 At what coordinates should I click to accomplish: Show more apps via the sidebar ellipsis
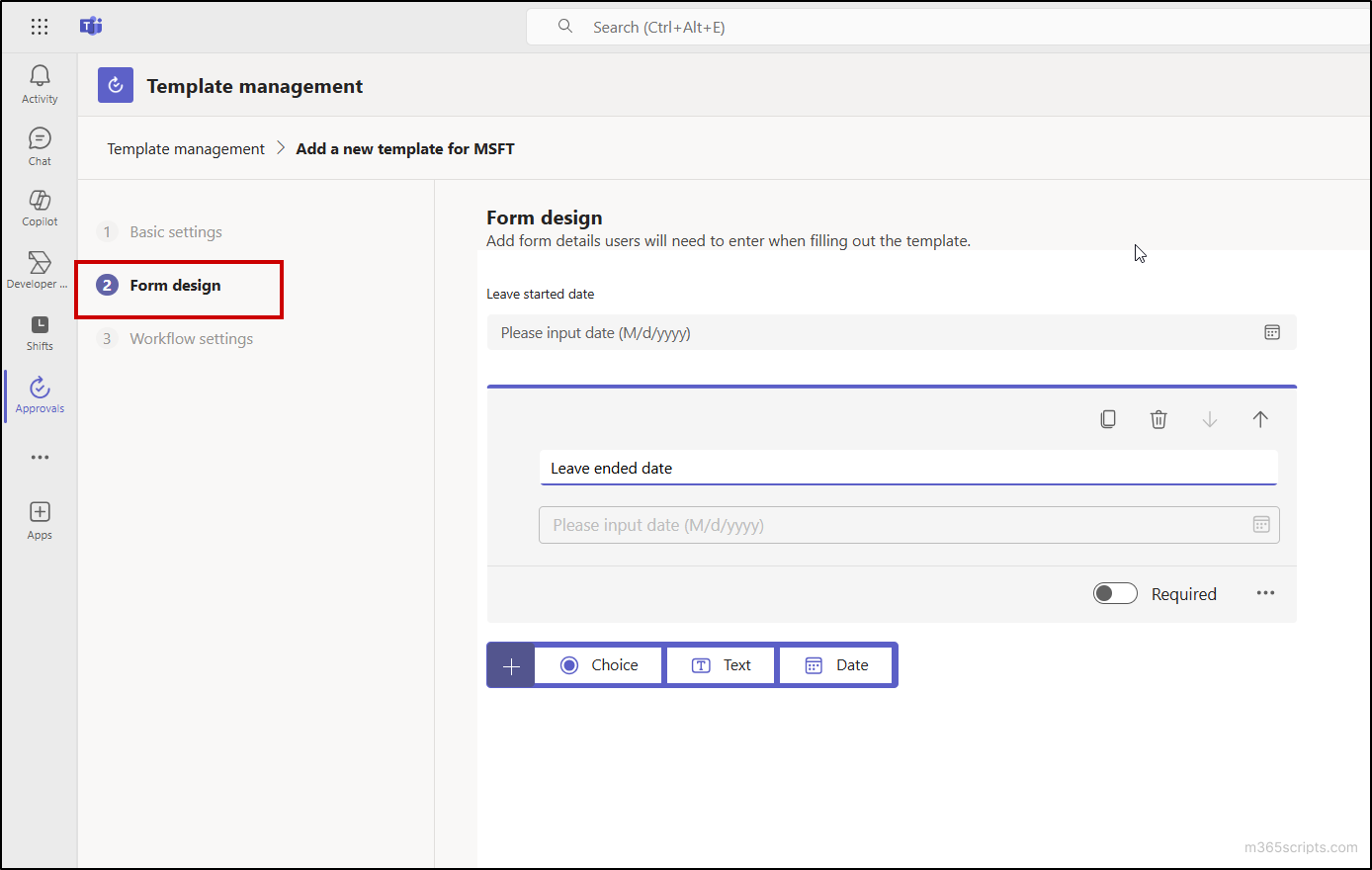click(x=40, y=457)
